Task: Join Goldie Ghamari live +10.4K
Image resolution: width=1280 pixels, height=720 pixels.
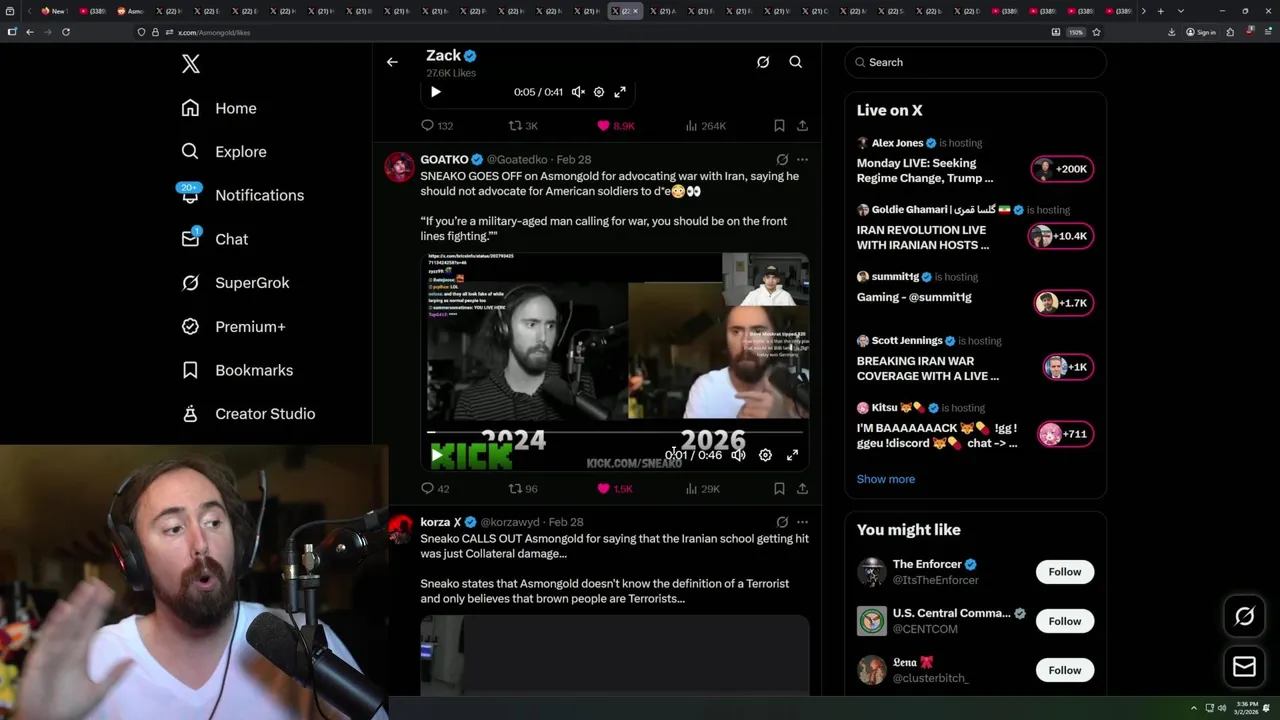Action: [x=1060, y=236]
